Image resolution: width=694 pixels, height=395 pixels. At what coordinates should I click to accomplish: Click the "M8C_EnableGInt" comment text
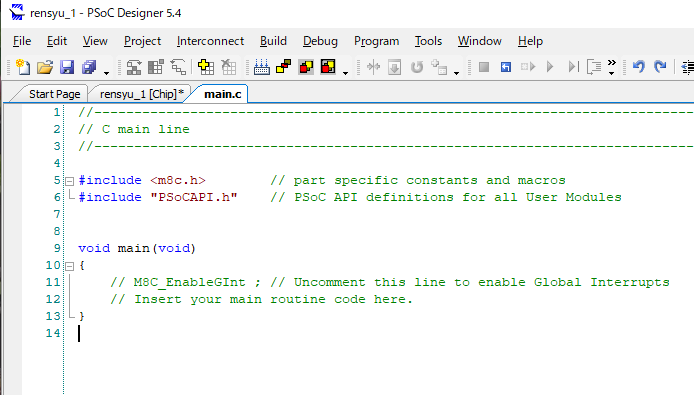click(189, 282)
